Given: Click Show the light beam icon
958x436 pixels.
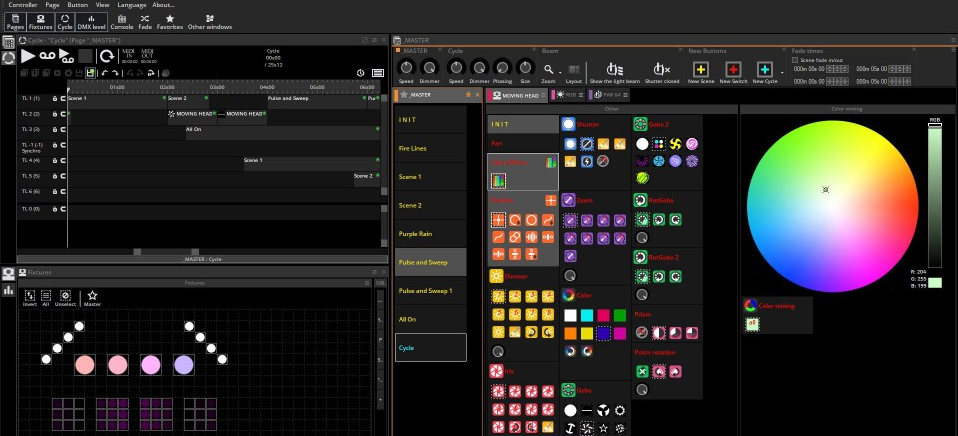Looking at the screenshot, I should click(x=615, y=69).
